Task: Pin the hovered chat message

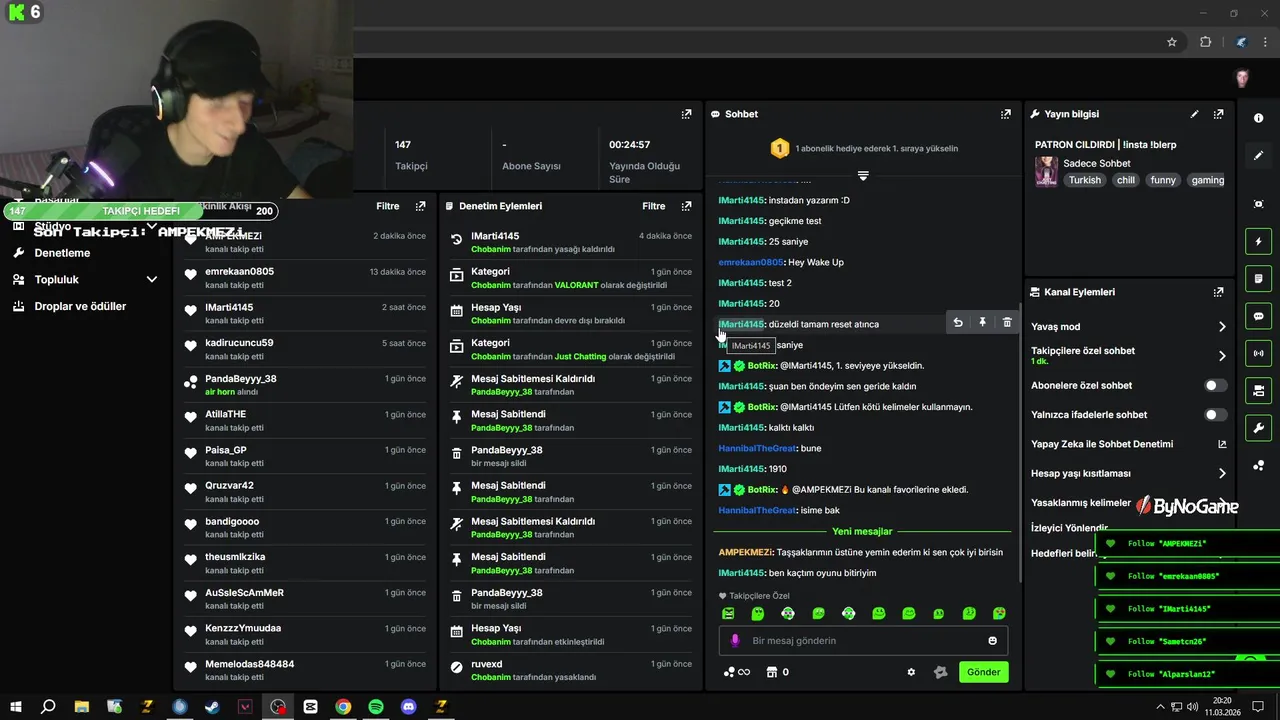Action: click(x=982, y=322)
